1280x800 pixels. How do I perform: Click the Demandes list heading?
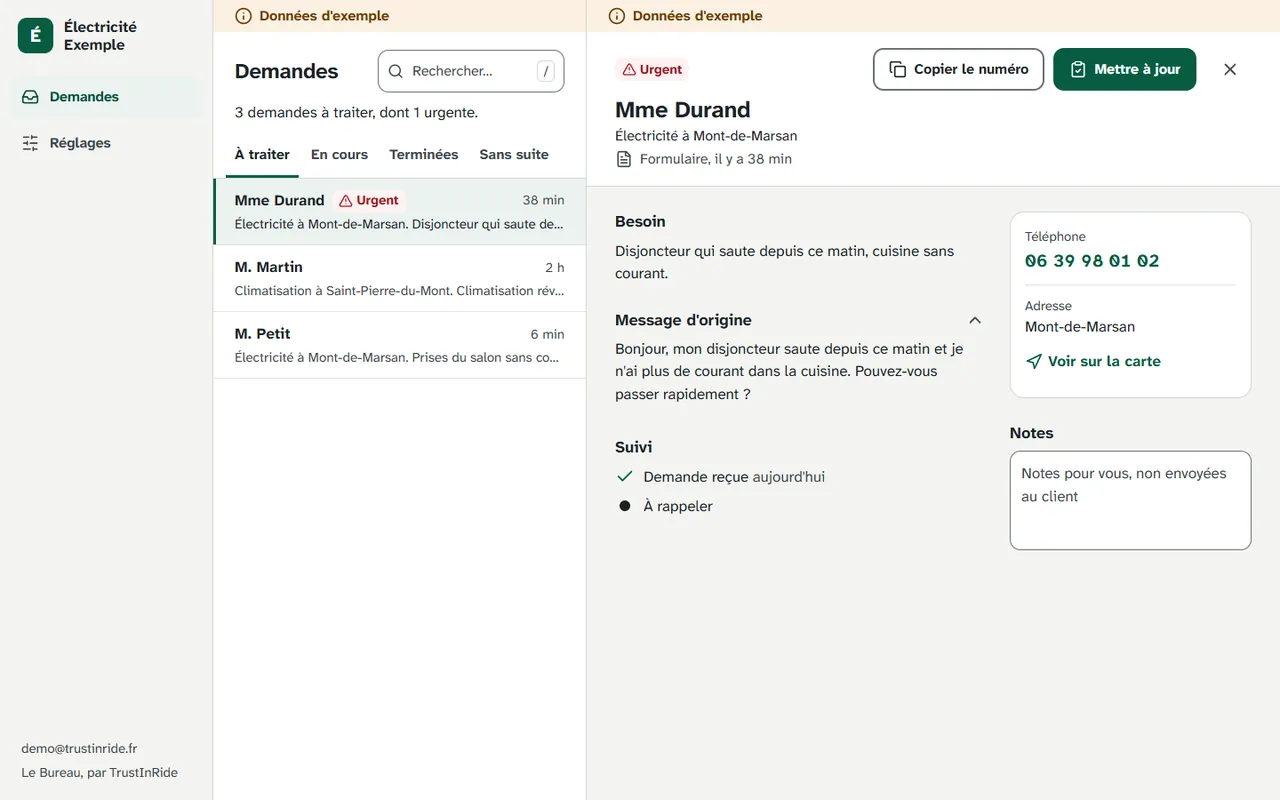click(x=286, y=71)
